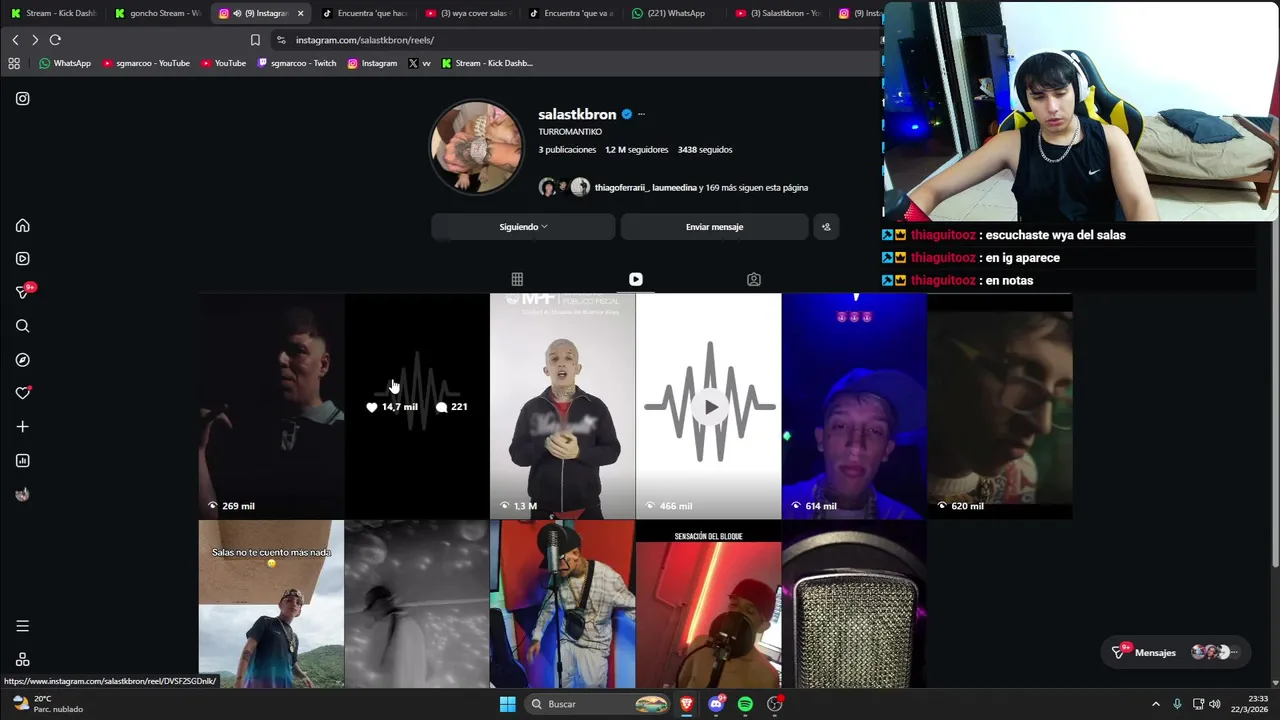Screen dimensions: 1280x720
Task: Open the Instagram bookmark in bookmarks bar
Action: [x=372, y=63]
